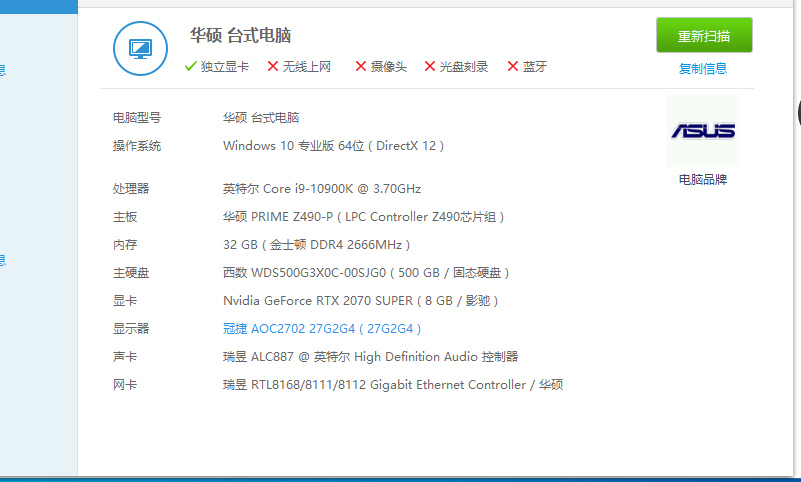This screenshot has height=482, width=801.
Task: Click the green checkmark beside 独立显卡
Action: [191, 67]
